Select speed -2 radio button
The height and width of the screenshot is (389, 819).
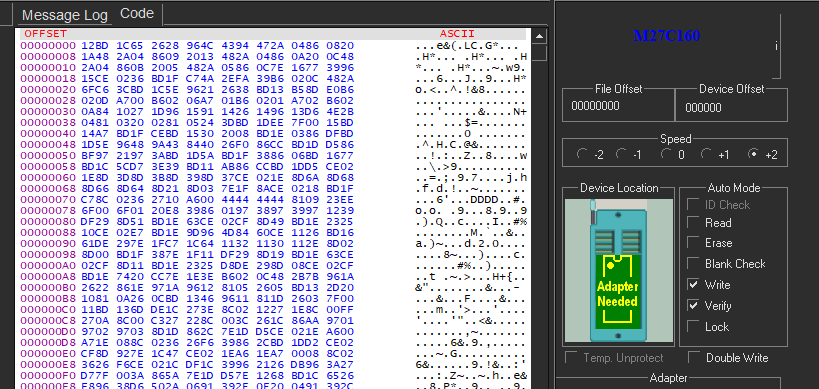coord(582,155)
